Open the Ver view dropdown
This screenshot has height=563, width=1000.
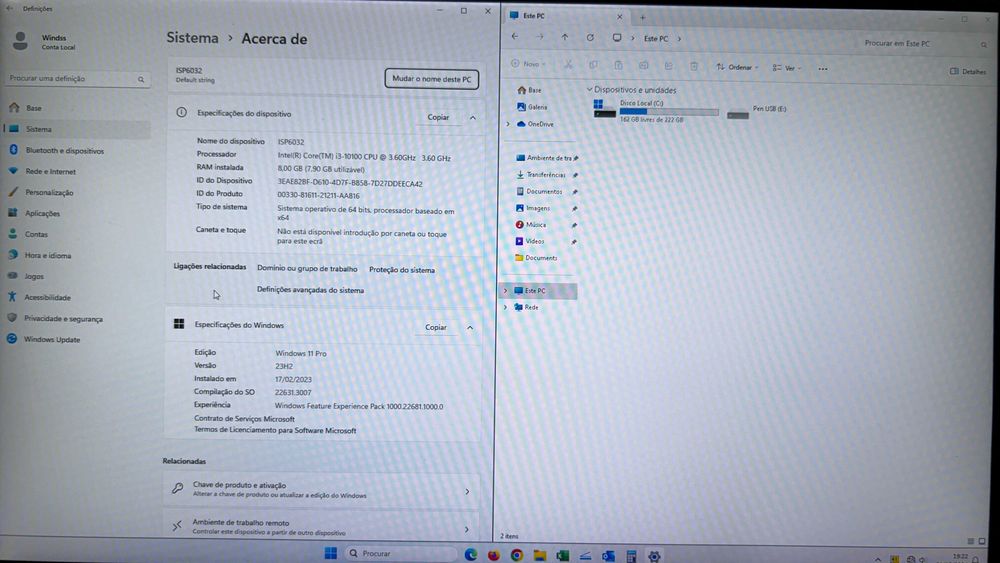coord(787,68)
